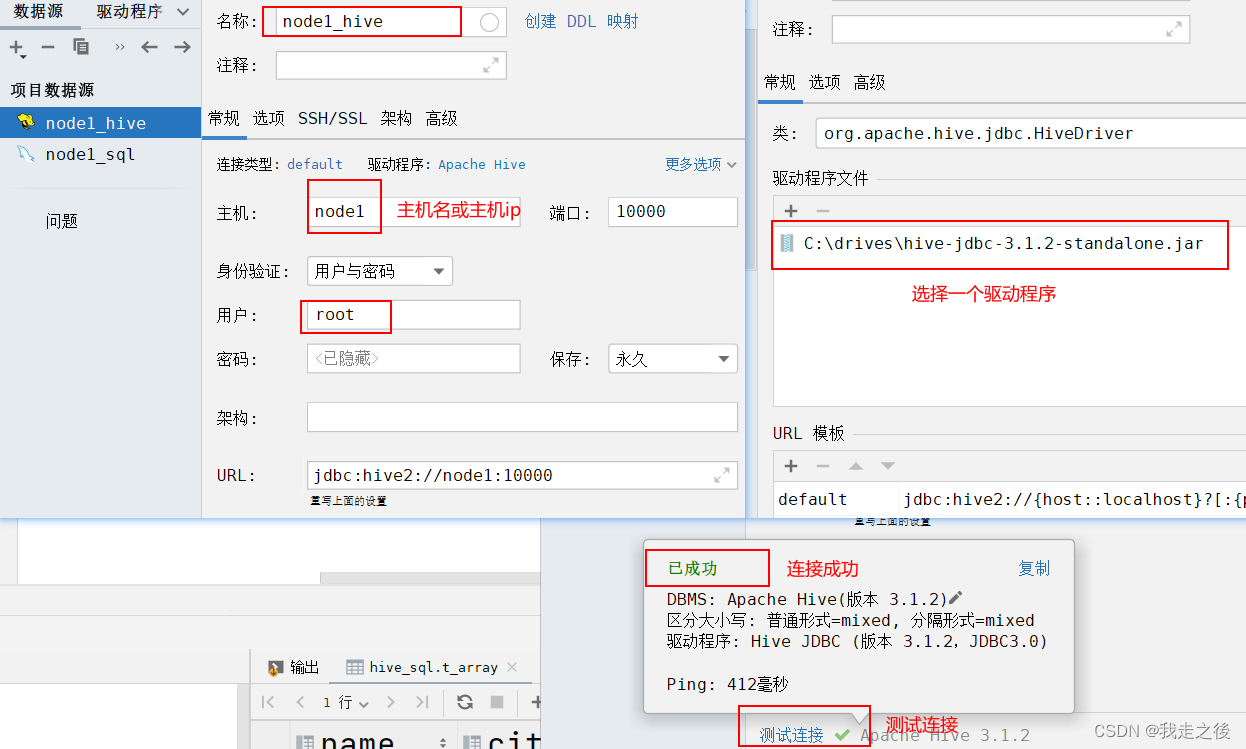Go to next row page
The width and height of the screenshot is (1246, 749).
391,702
